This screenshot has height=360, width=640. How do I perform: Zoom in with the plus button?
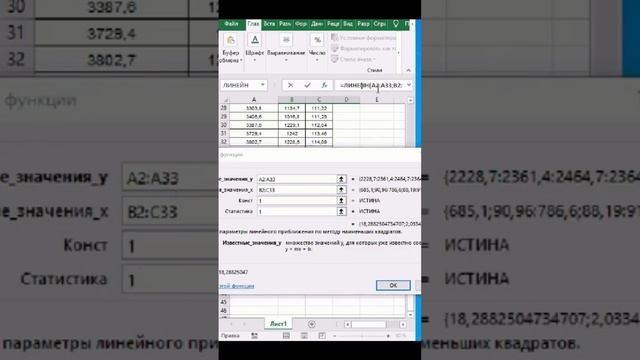coord(388,336)
